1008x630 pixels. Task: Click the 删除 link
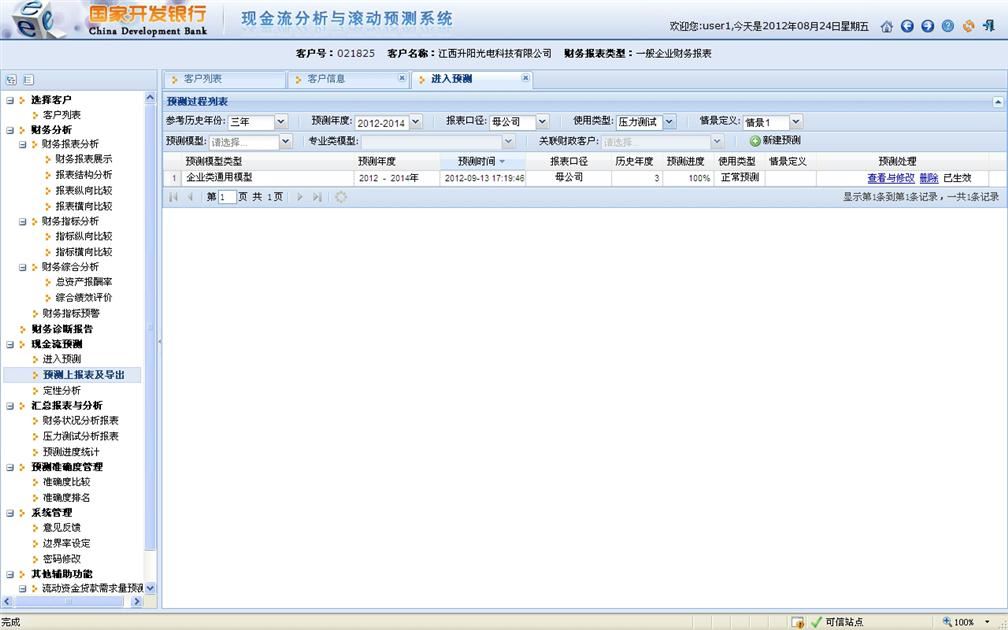tap(928, 178)
